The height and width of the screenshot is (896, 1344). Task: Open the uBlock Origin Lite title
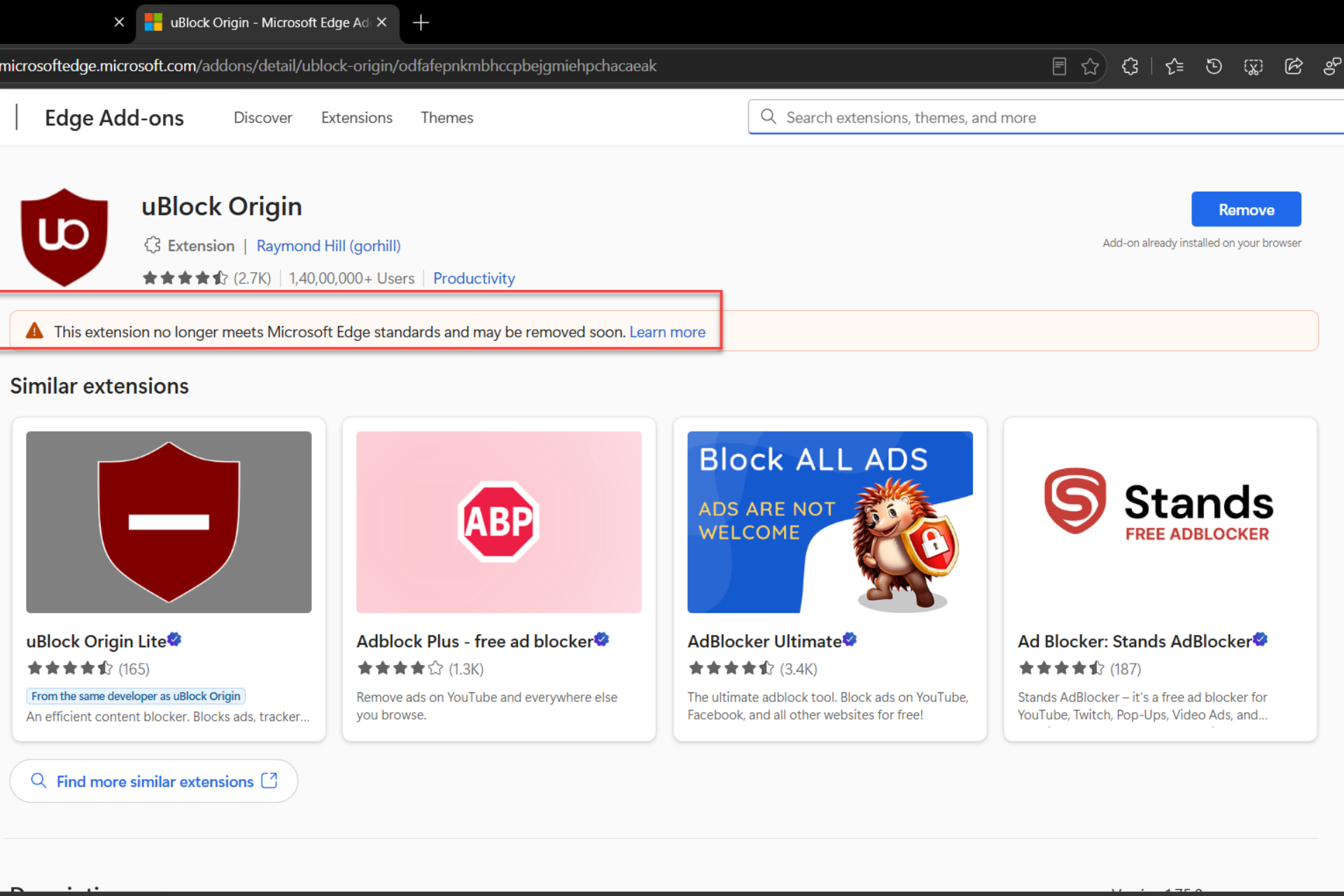point(96,641)
